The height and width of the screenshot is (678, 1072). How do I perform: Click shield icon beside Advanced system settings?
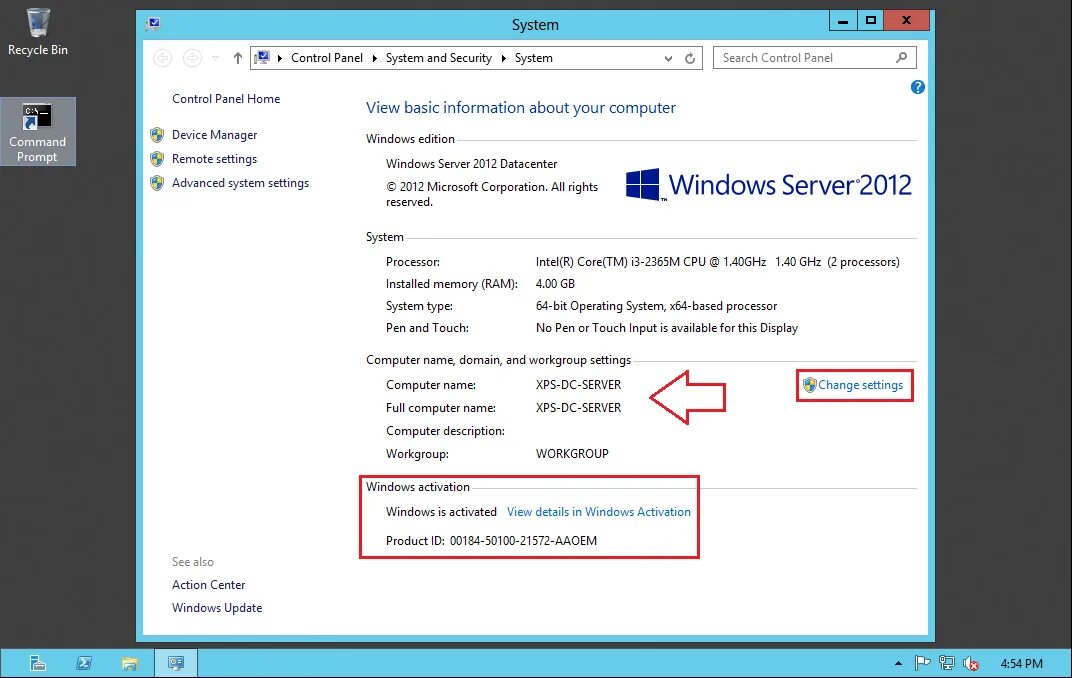157,182
